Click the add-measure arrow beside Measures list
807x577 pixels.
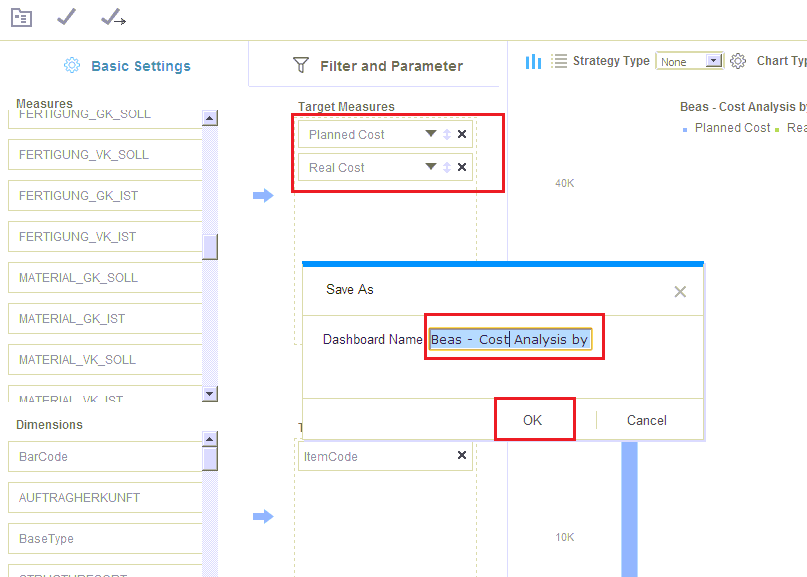[263, 196]
